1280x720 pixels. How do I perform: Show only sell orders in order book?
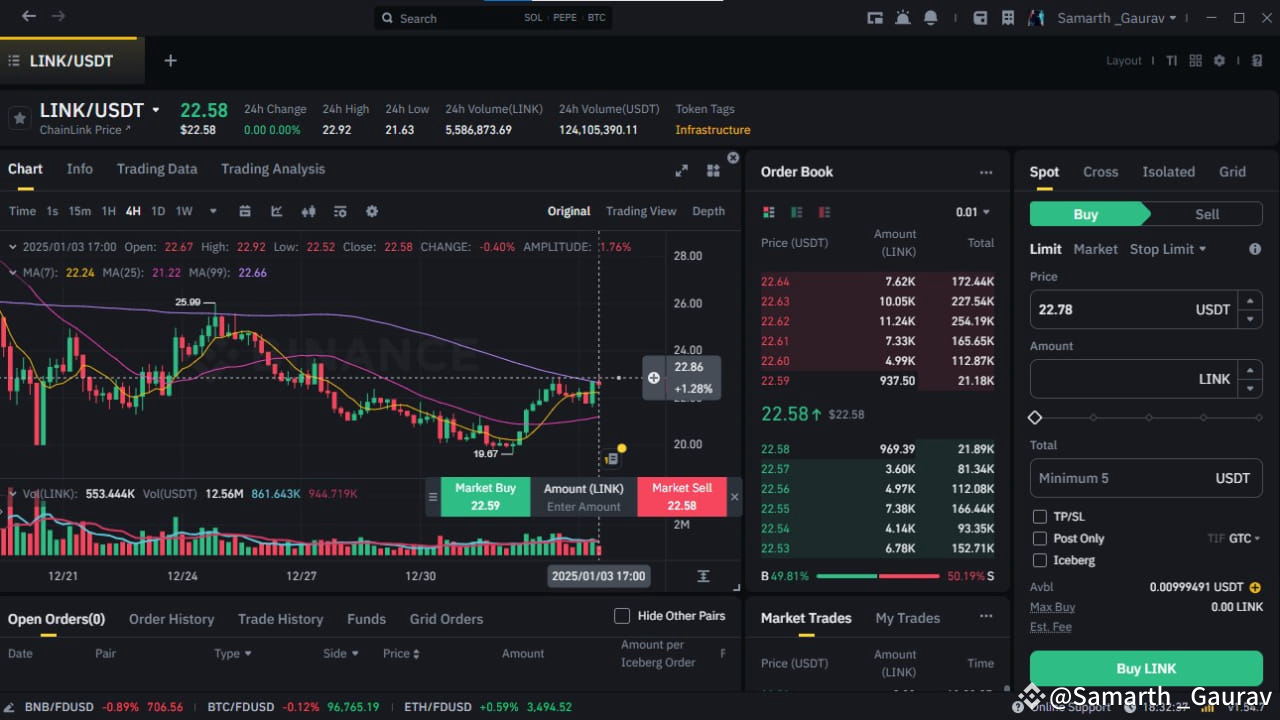825,212
